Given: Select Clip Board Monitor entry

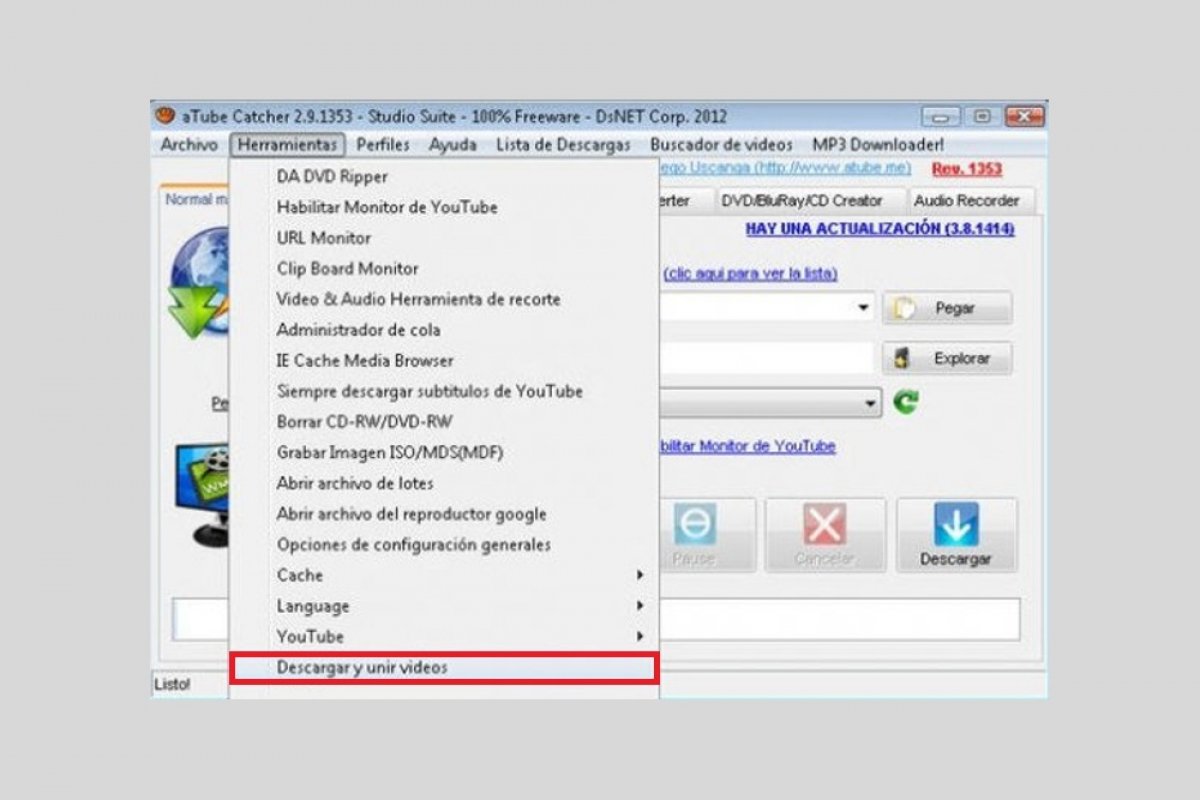Looking at the screenshot, I should pyautogui.click(x=444, y=269).
